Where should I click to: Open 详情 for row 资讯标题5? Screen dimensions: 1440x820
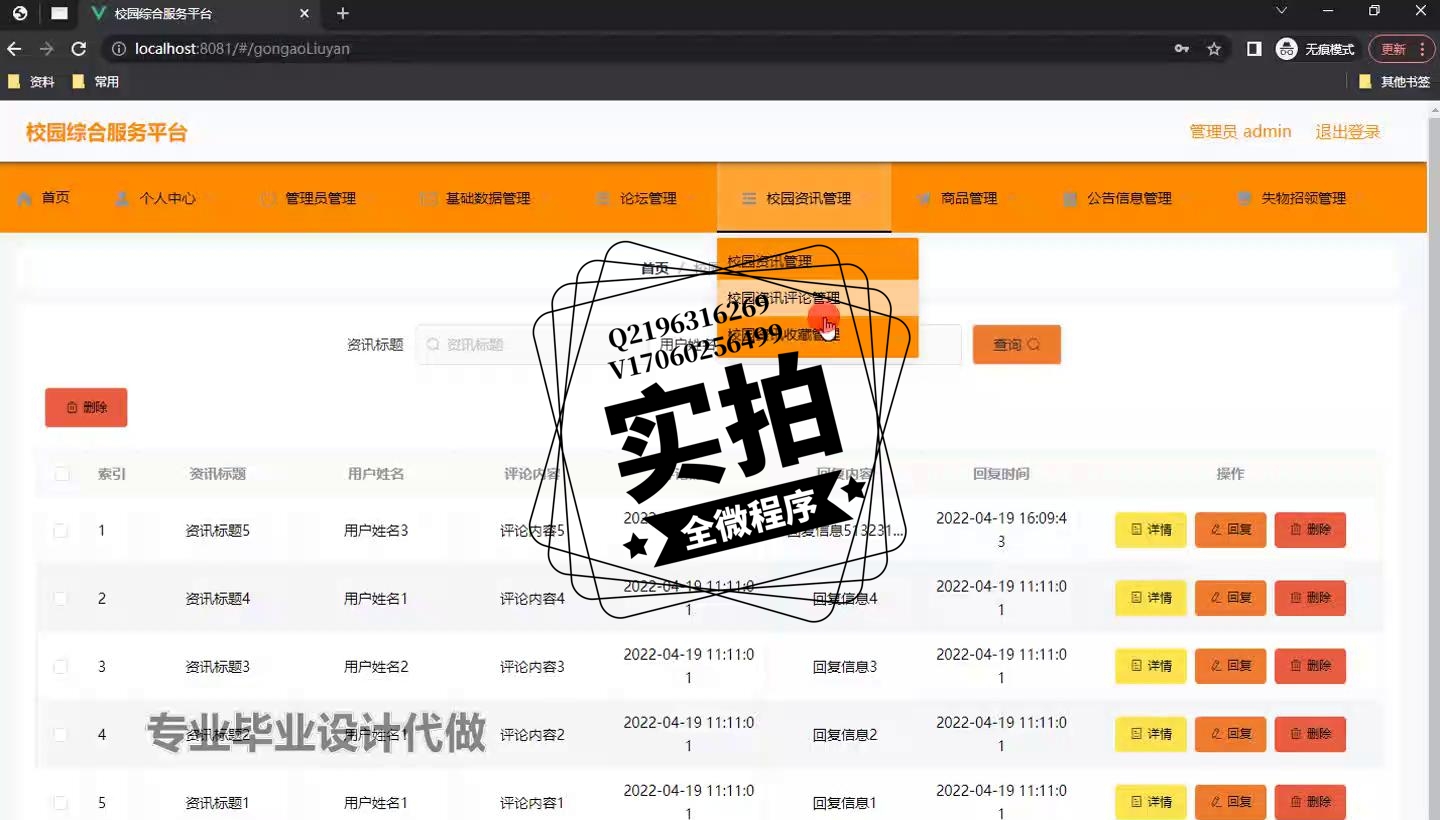click(1151, 530)
